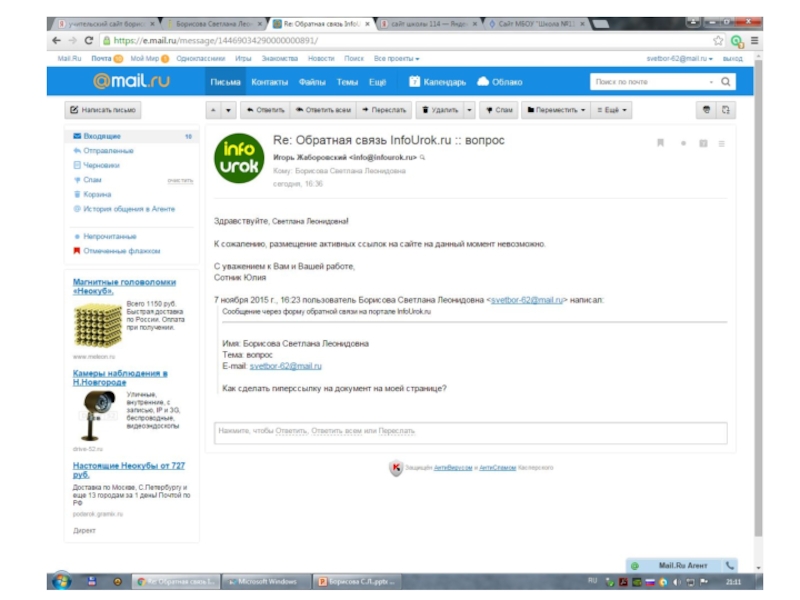The height and width of the screenshot is (600, 800).
Task: Click the Kaspersky shield icon
Action: pyautogui.click(x=396, y=467)
